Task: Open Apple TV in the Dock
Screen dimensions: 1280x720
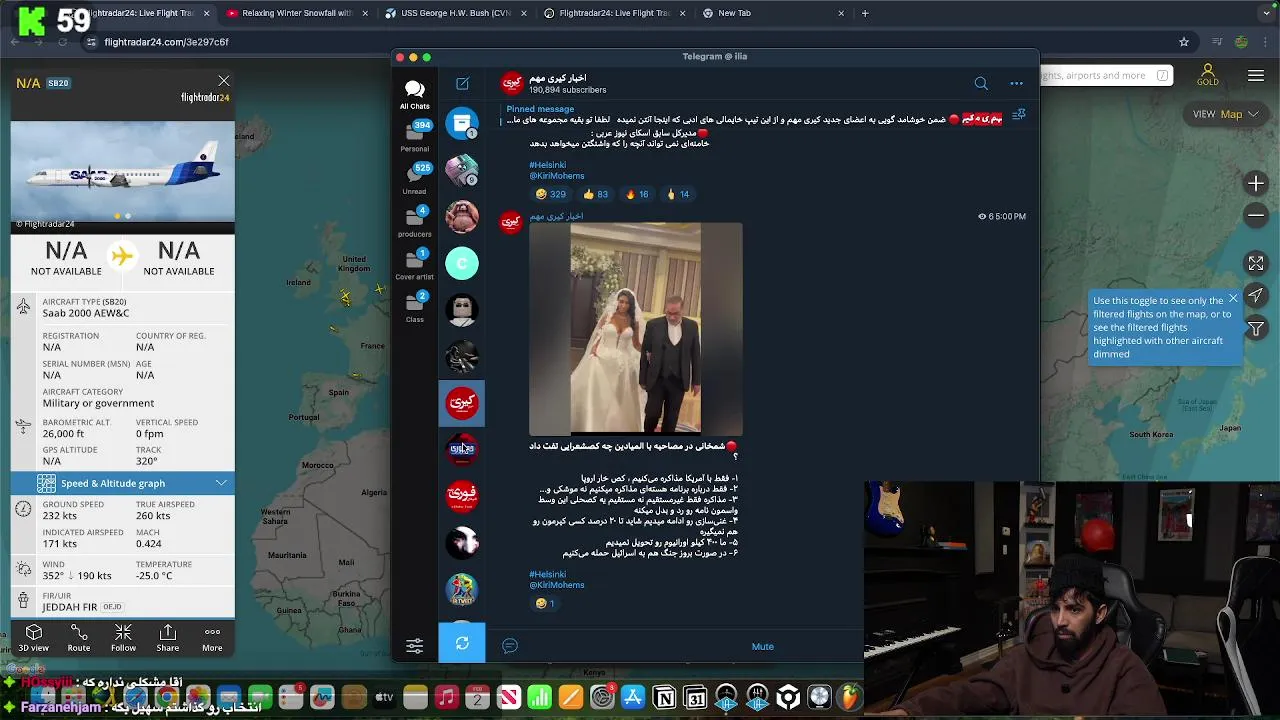Action: point(384,697)
